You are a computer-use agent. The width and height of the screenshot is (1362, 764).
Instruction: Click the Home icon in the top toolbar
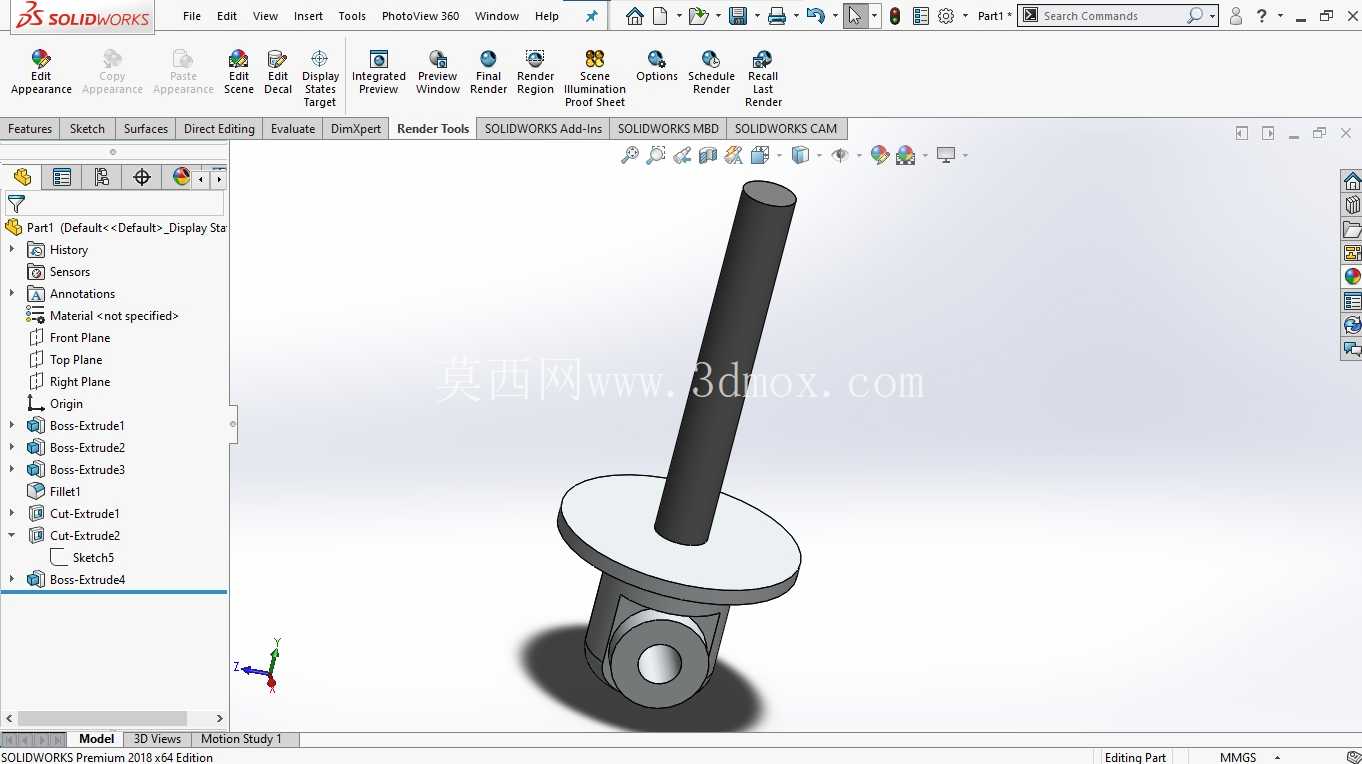(635, 16)
